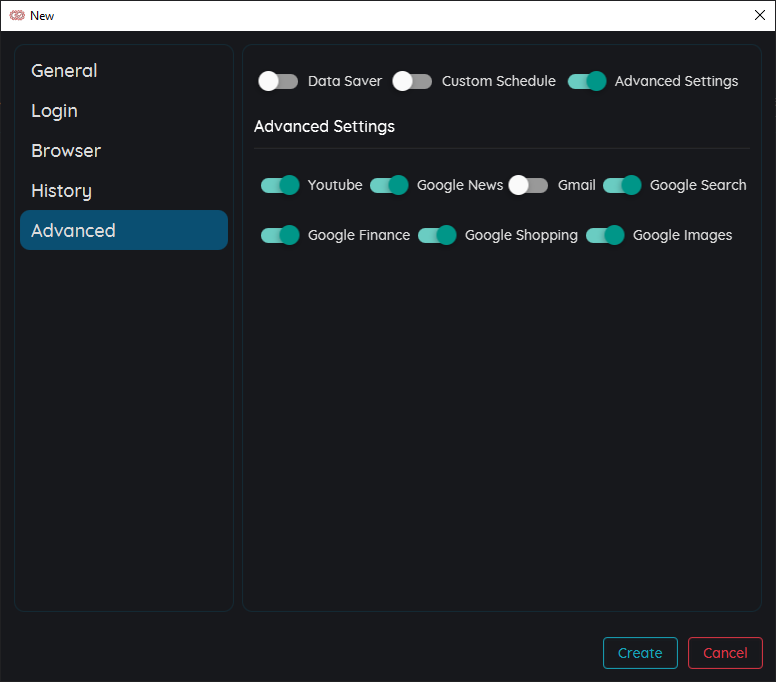776x682 pixels.
Task: Open the History section
Action: (x=124, y=191)
